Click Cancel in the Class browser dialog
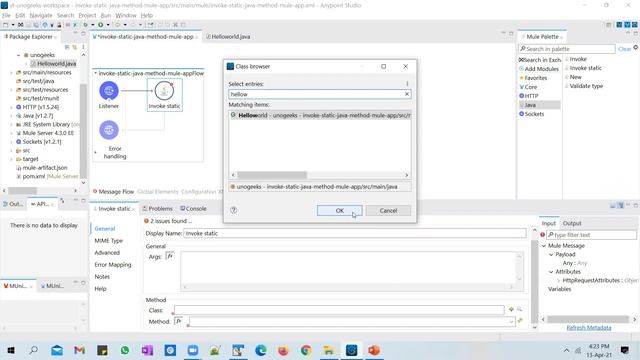The image size is (640, 360). (x=388, y=211)
